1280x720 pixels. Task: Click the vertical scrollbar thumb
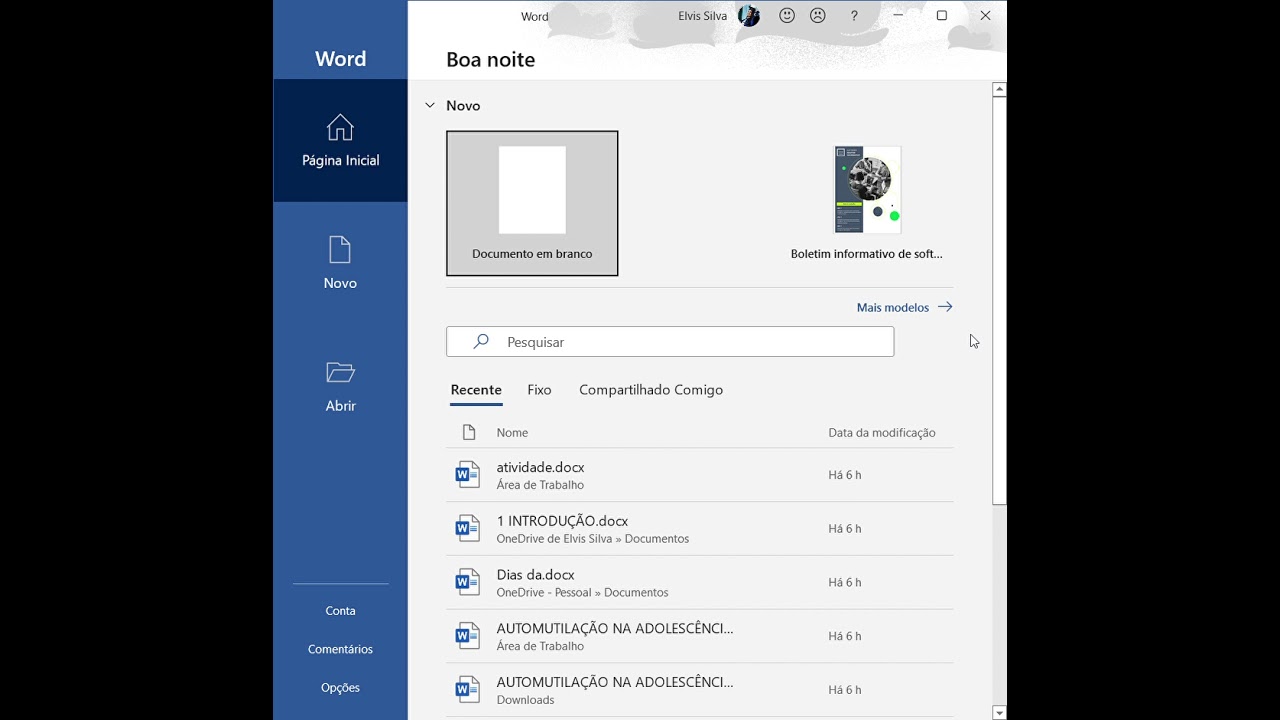tap(999, 300)
